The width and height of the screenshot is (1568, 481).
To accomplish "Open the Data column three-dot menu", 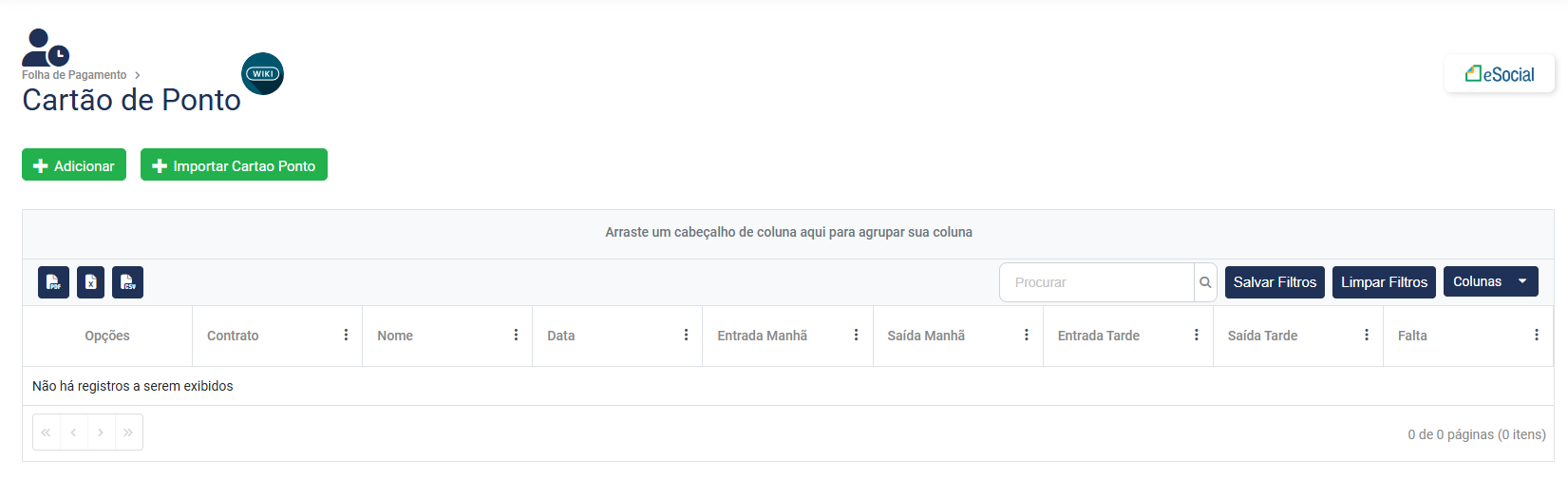I will tap(686, 336).
